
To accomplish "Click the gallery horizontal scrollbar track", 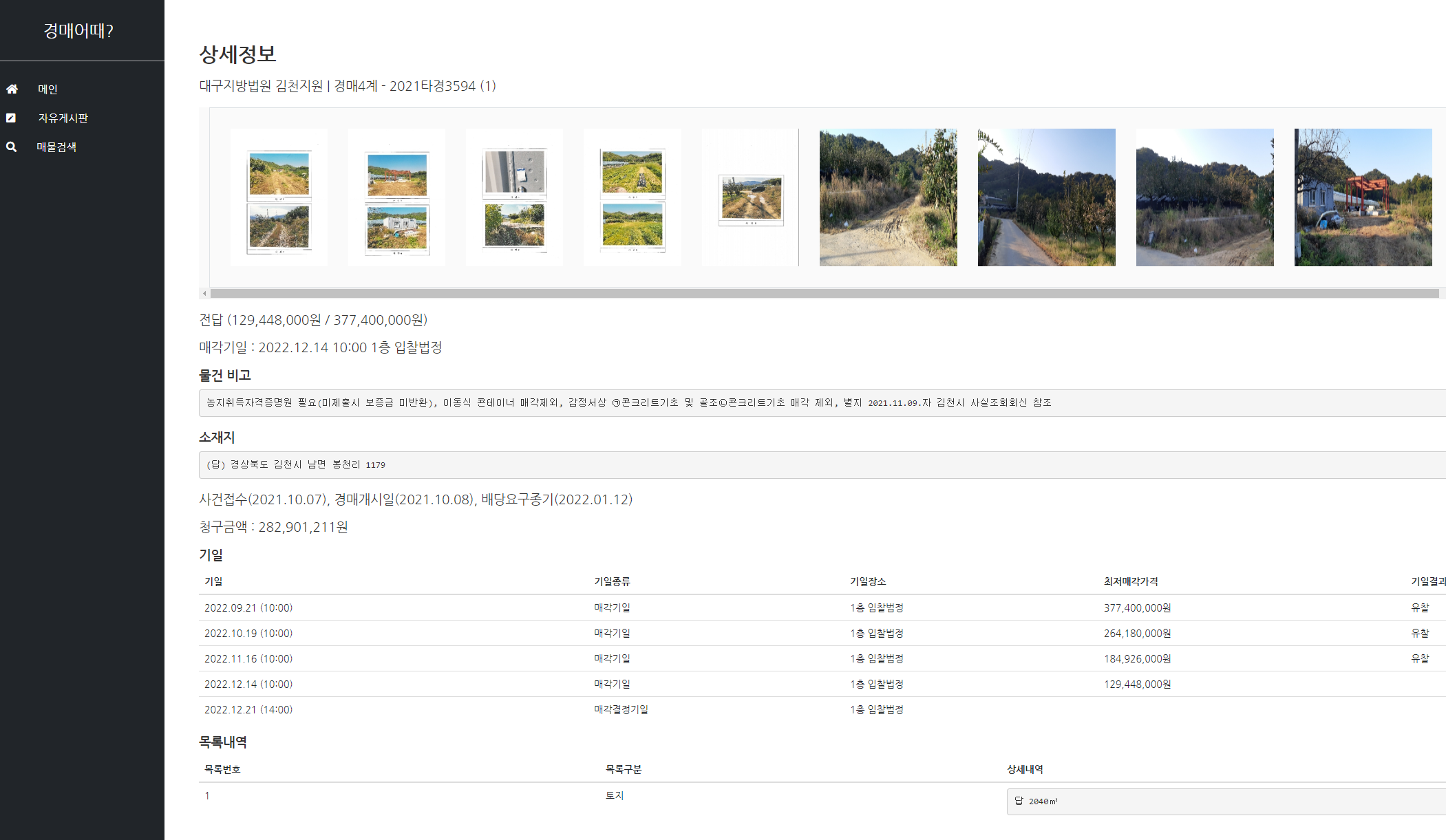I will pyautogui.click(x=825, y=294).
